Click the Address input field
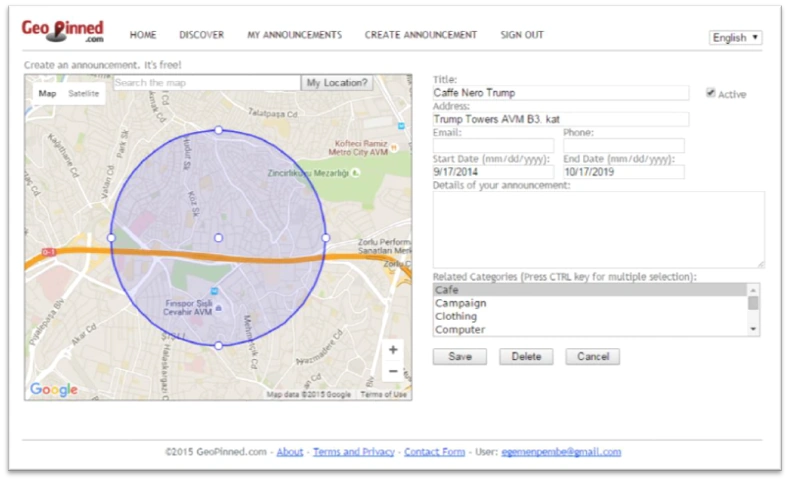Viewport: 789px width, 481px height. [x=561, y=119]
